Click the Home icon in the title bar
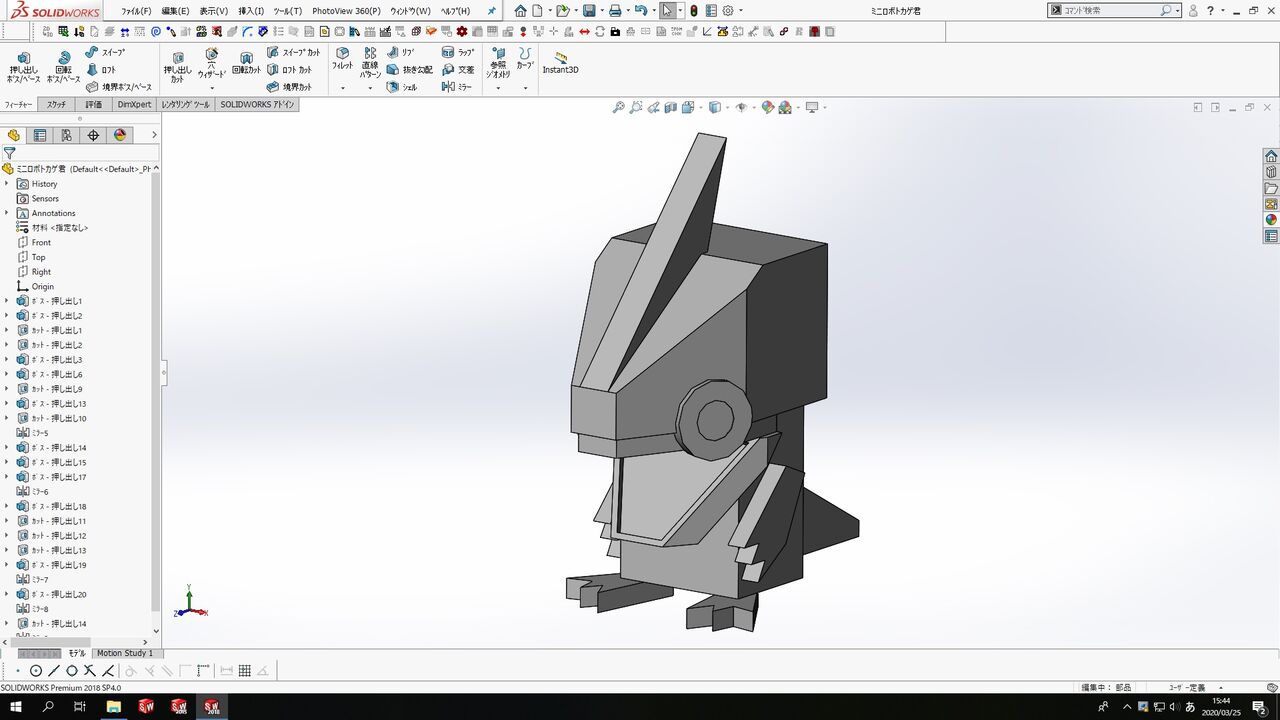Viewport: 1280px width, 720px height. click(520, 11)
